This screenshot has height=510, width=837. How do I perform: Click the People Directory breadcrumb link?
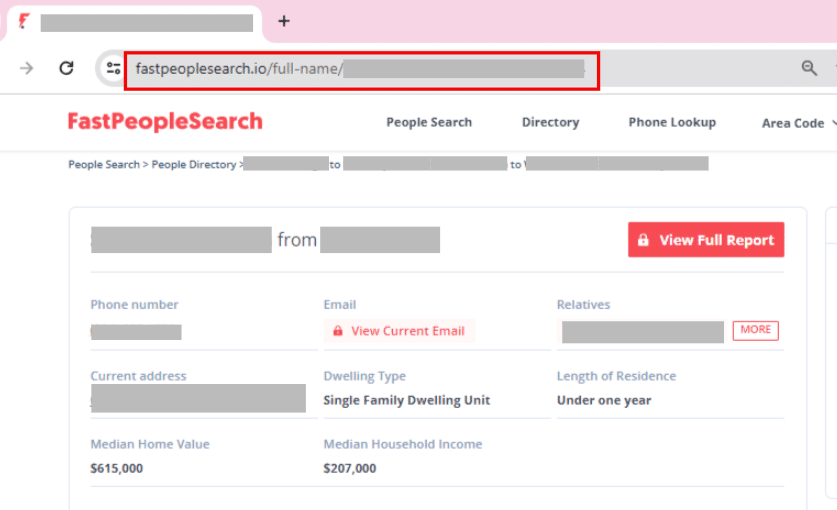pyautogui.click(x=194, y=164)
